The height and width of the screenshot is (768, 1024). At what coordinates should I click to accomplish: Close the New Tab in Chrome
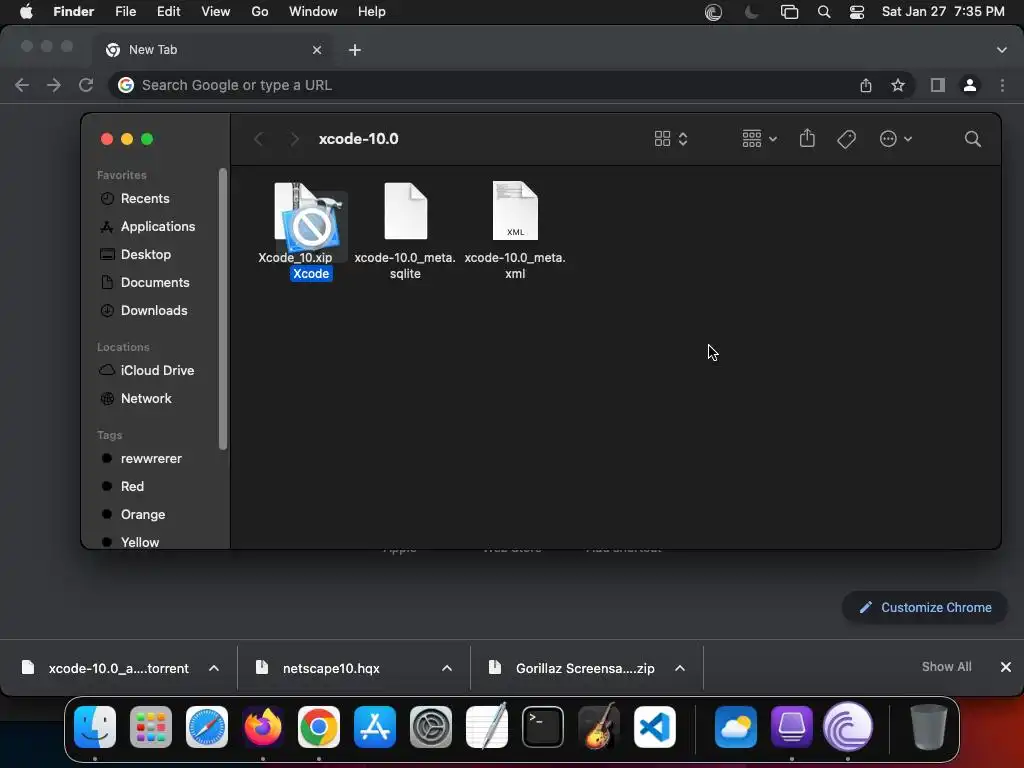[317, 50]
